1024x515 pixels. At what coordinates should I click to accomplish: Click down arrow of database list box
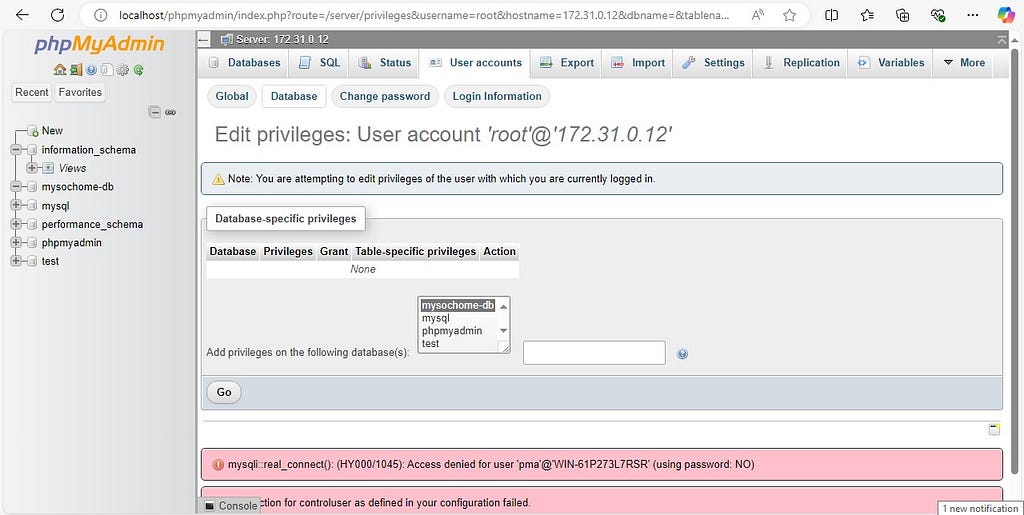tap(503, 330)
